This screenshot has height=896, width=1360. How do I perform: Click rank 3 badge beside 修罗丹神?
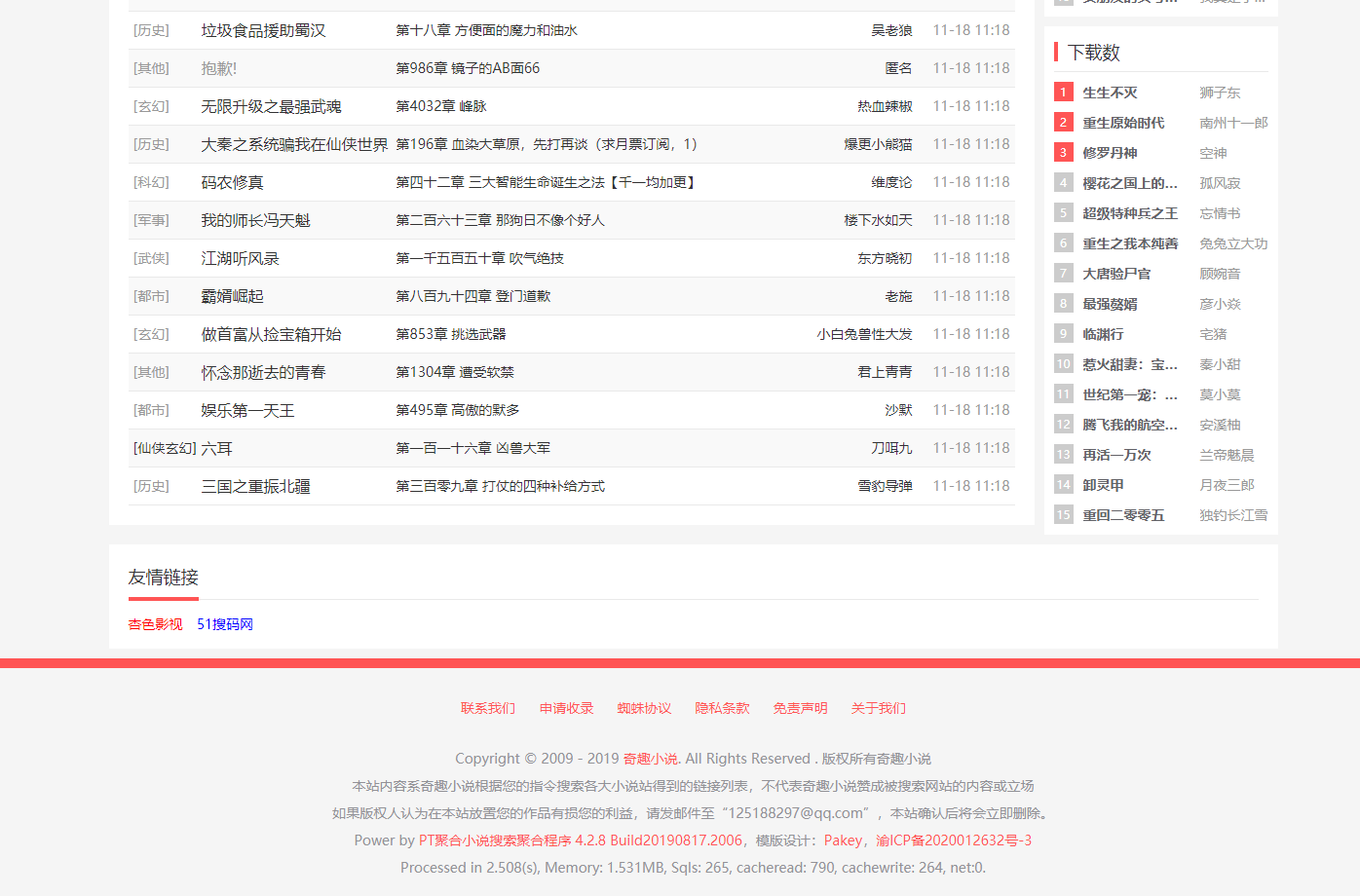coord(1063,153)
